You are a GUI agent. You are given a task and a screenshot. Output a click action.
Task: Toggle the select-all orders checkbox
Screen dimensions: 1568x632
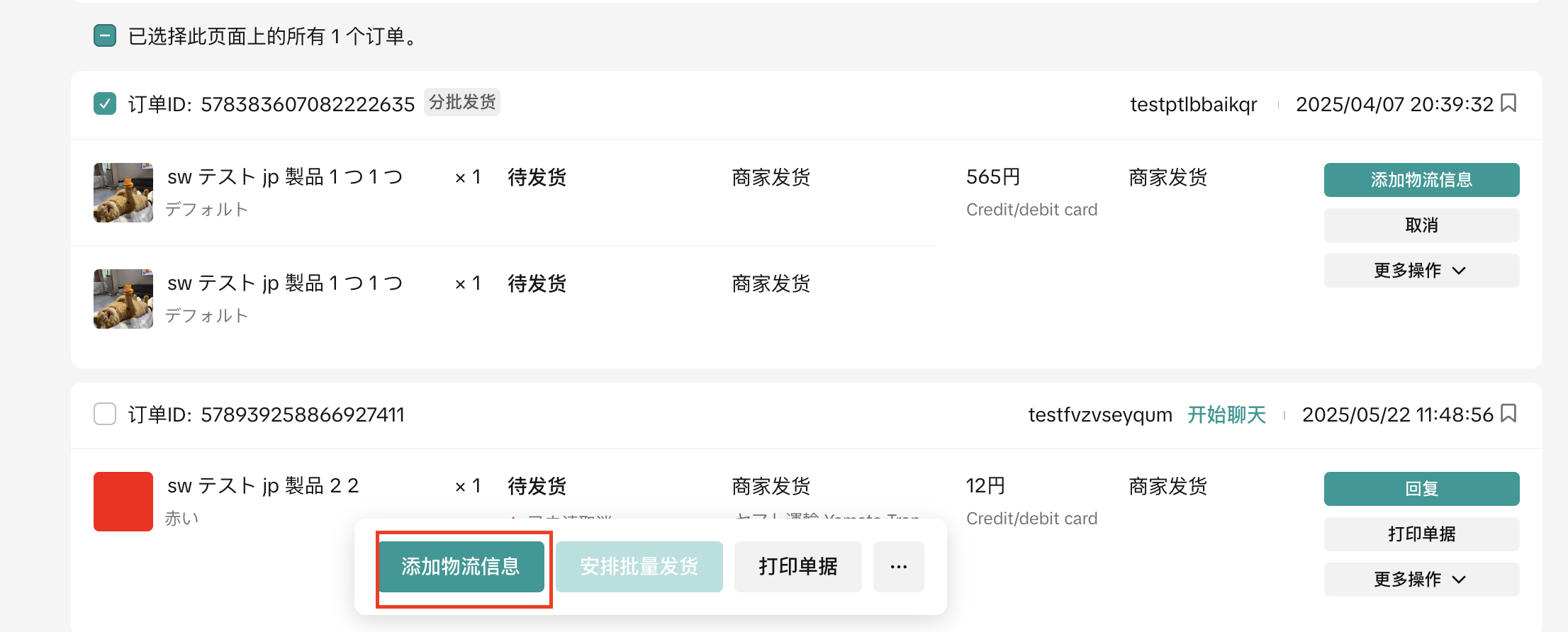pyautogui.click(x=105, y=35)
